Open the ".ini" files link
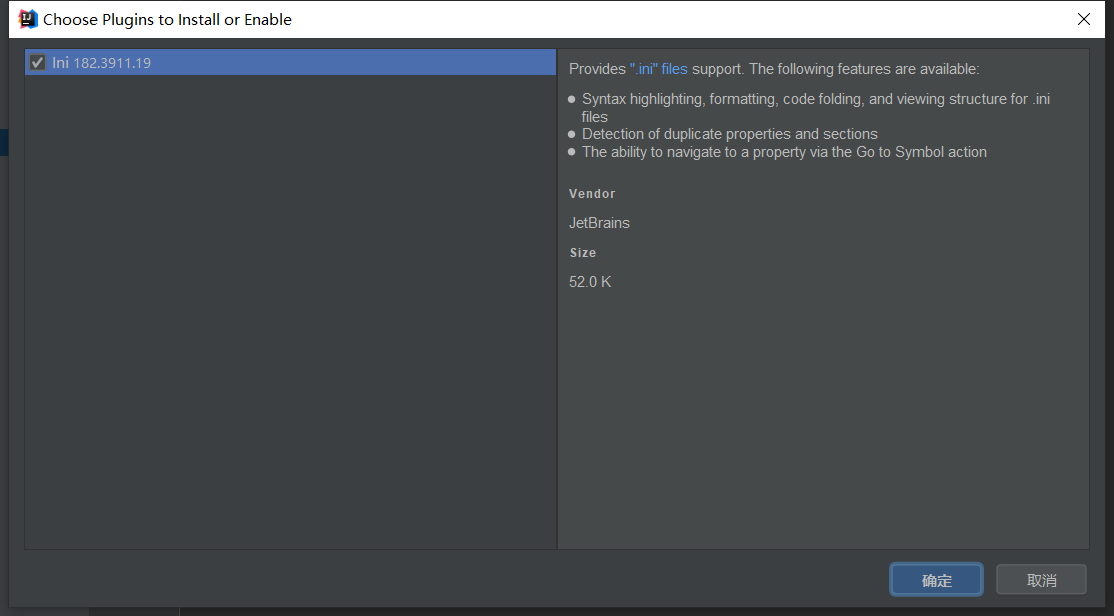 pos(658,69)
